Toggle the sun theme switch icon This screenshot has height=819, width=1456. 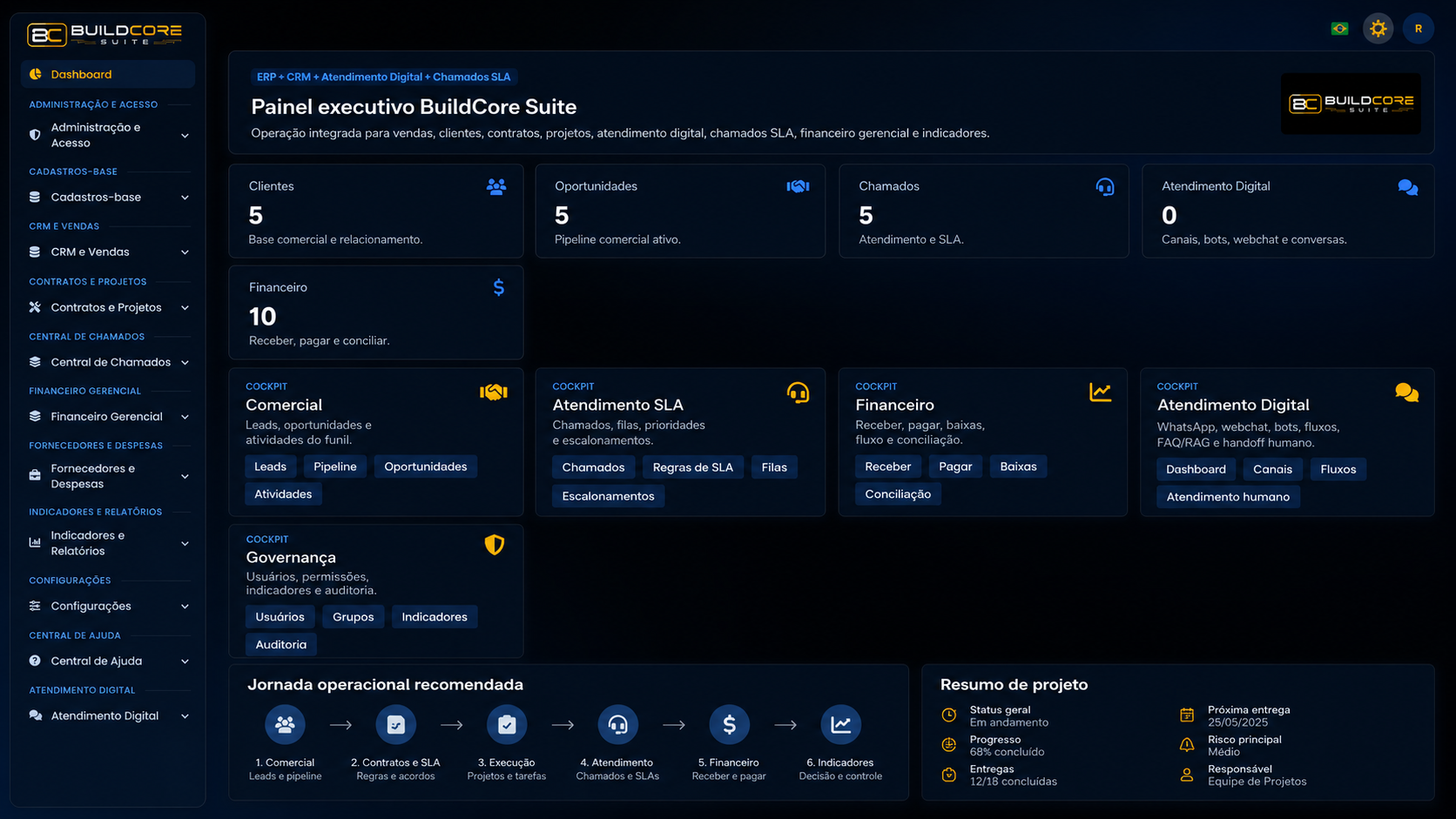tap(1378, 29)
